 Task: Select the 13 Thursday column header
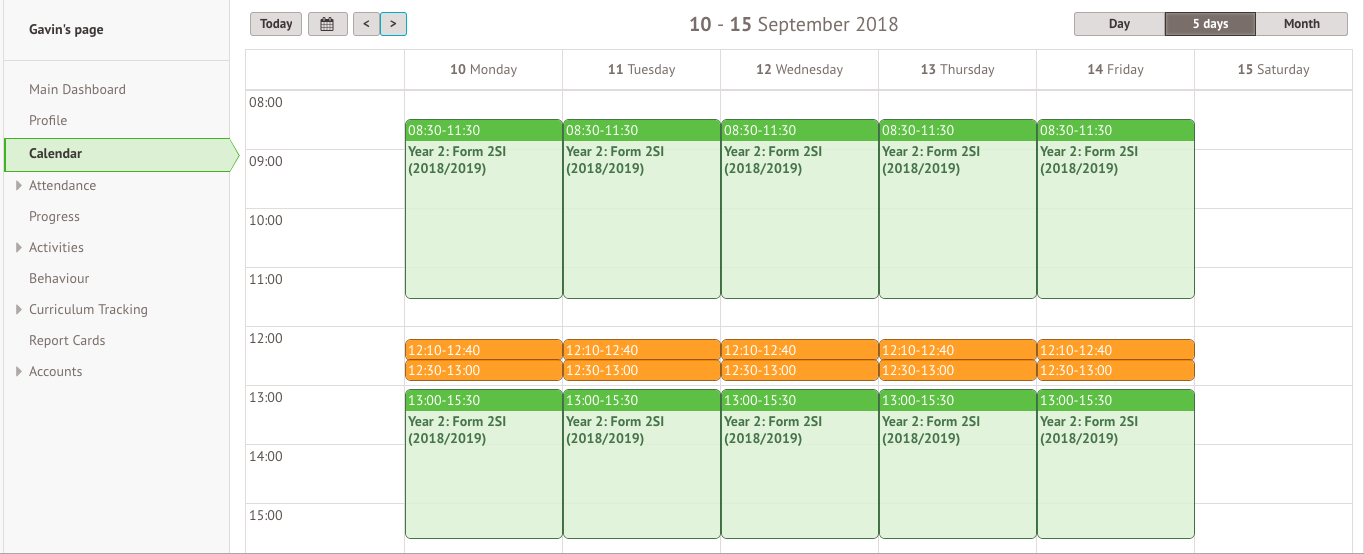tap(957, 69)
